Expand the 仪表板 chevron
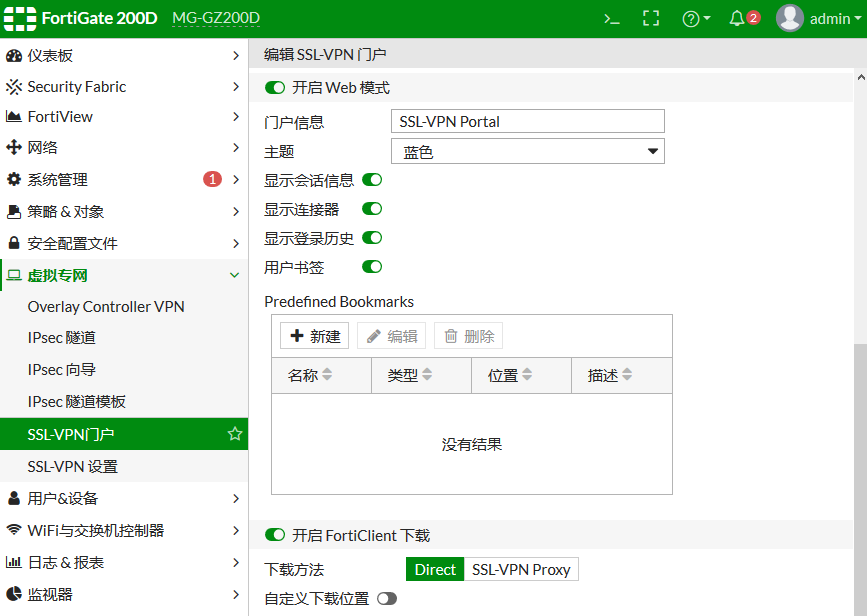Viewport: 867px width, 616px height. tap(236, 55)
